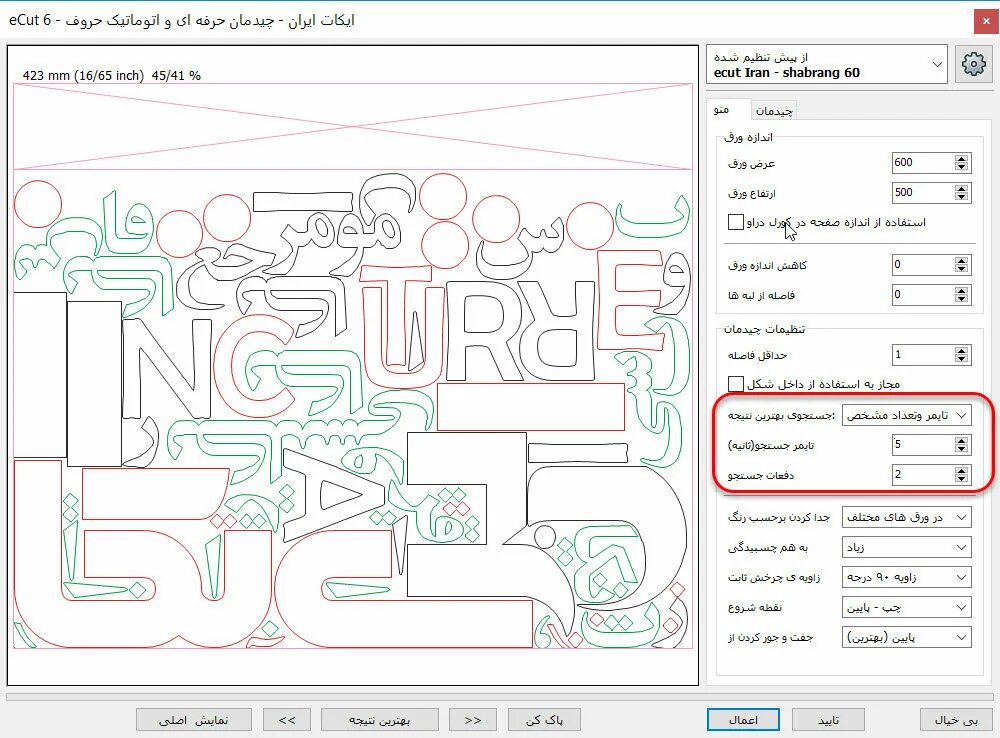Open the به هم چسبیدگی dropdown
This screenshot has height=738, width=1000.
906,547
